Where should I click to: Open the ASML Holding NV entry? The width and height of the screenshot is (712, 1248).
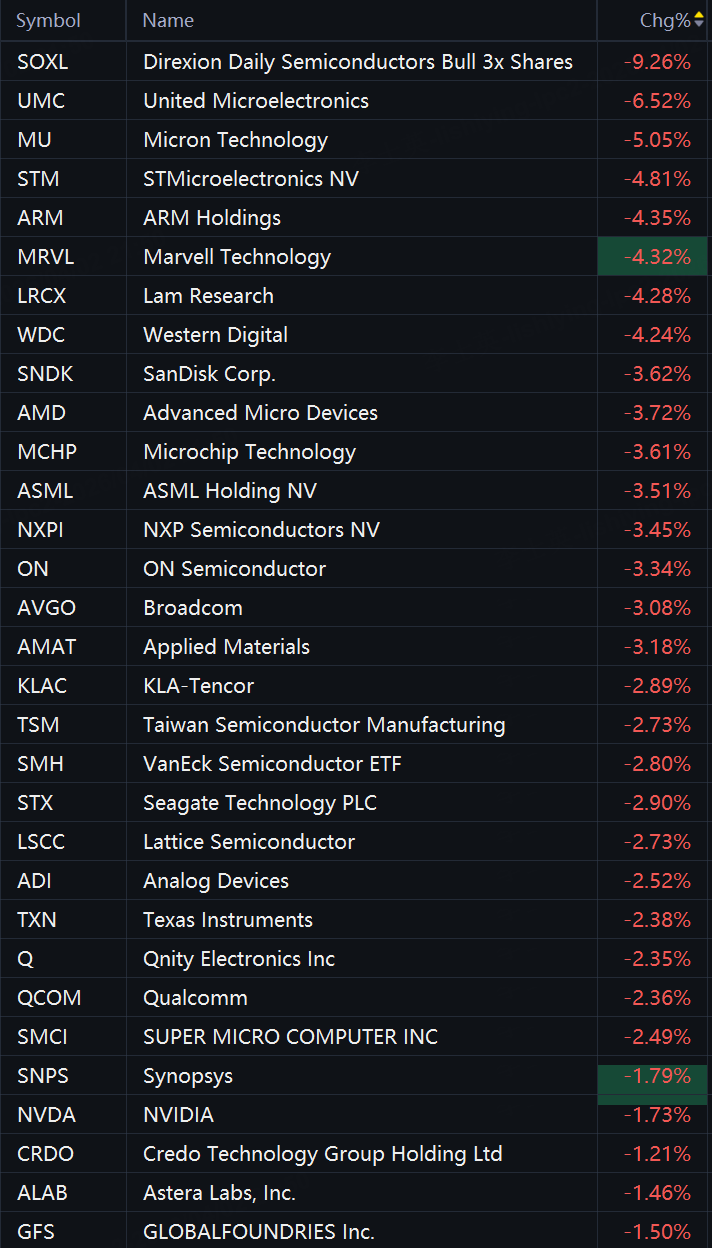point(356,491)
